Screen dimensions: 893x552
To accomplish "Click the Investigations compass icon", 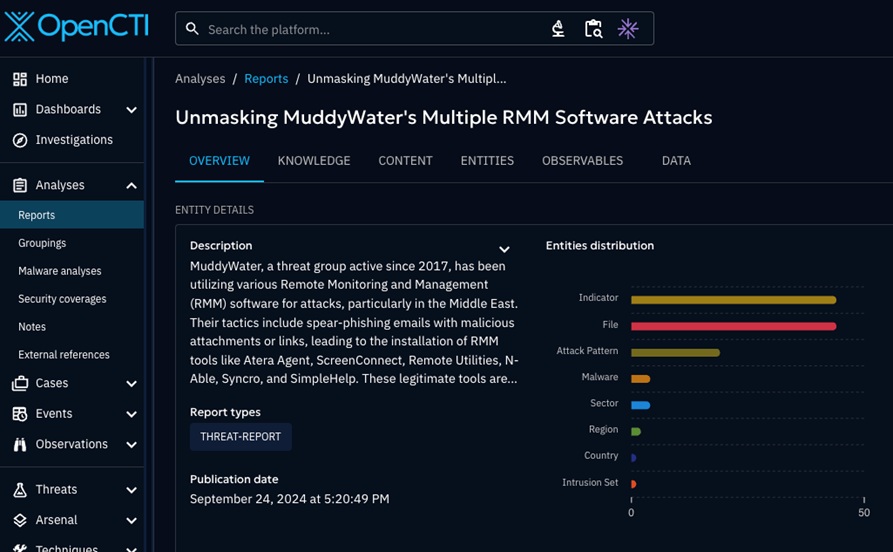I will coord(20,140).
